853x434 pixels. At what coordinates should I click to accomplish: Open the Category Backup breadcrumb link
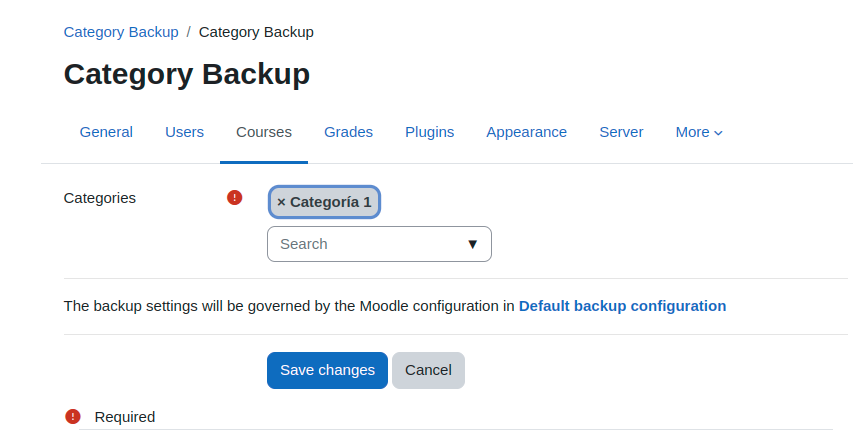click(121, 32)
